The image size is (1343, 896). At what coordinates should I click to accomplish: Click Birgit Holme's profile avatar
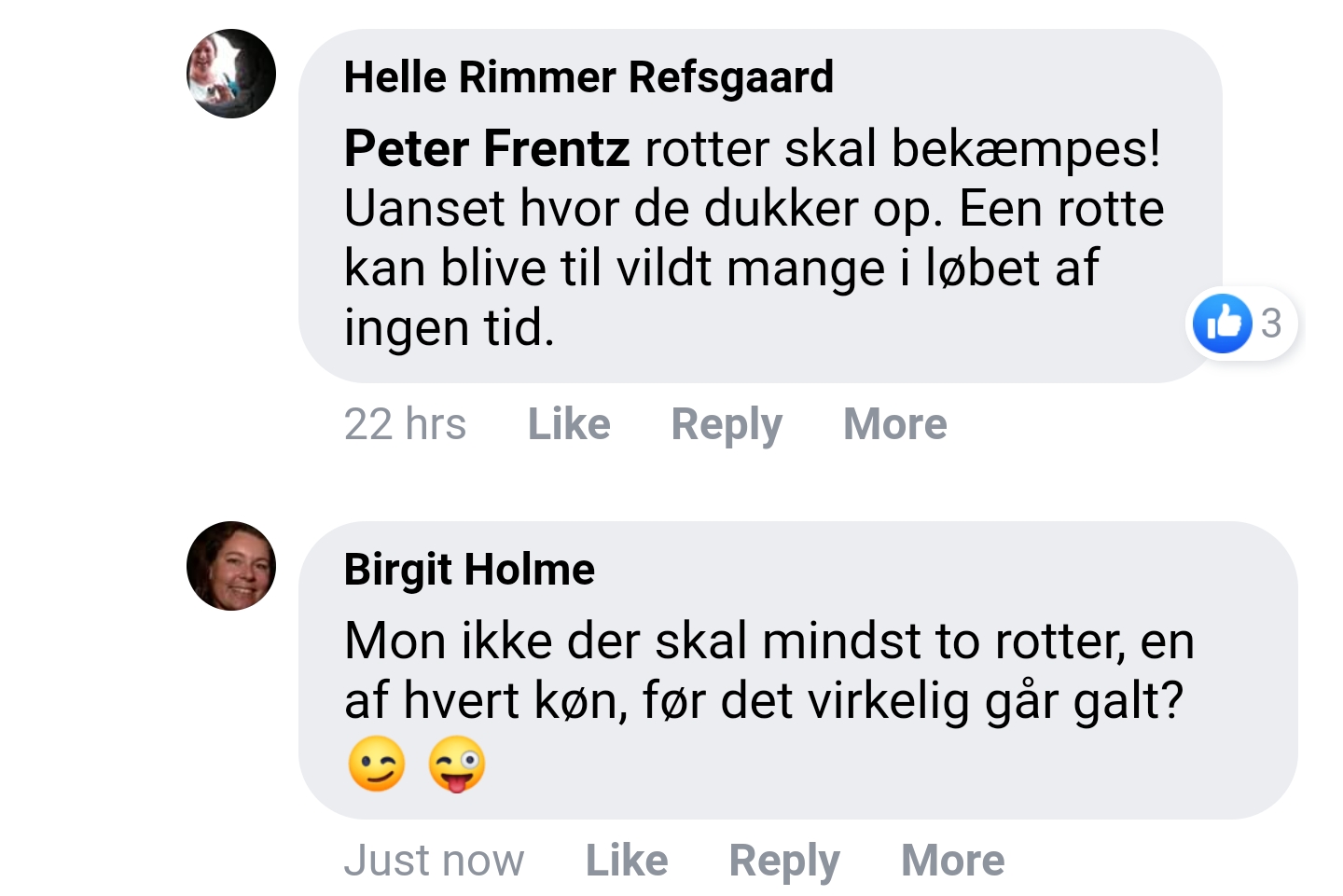tap(231, 566)
